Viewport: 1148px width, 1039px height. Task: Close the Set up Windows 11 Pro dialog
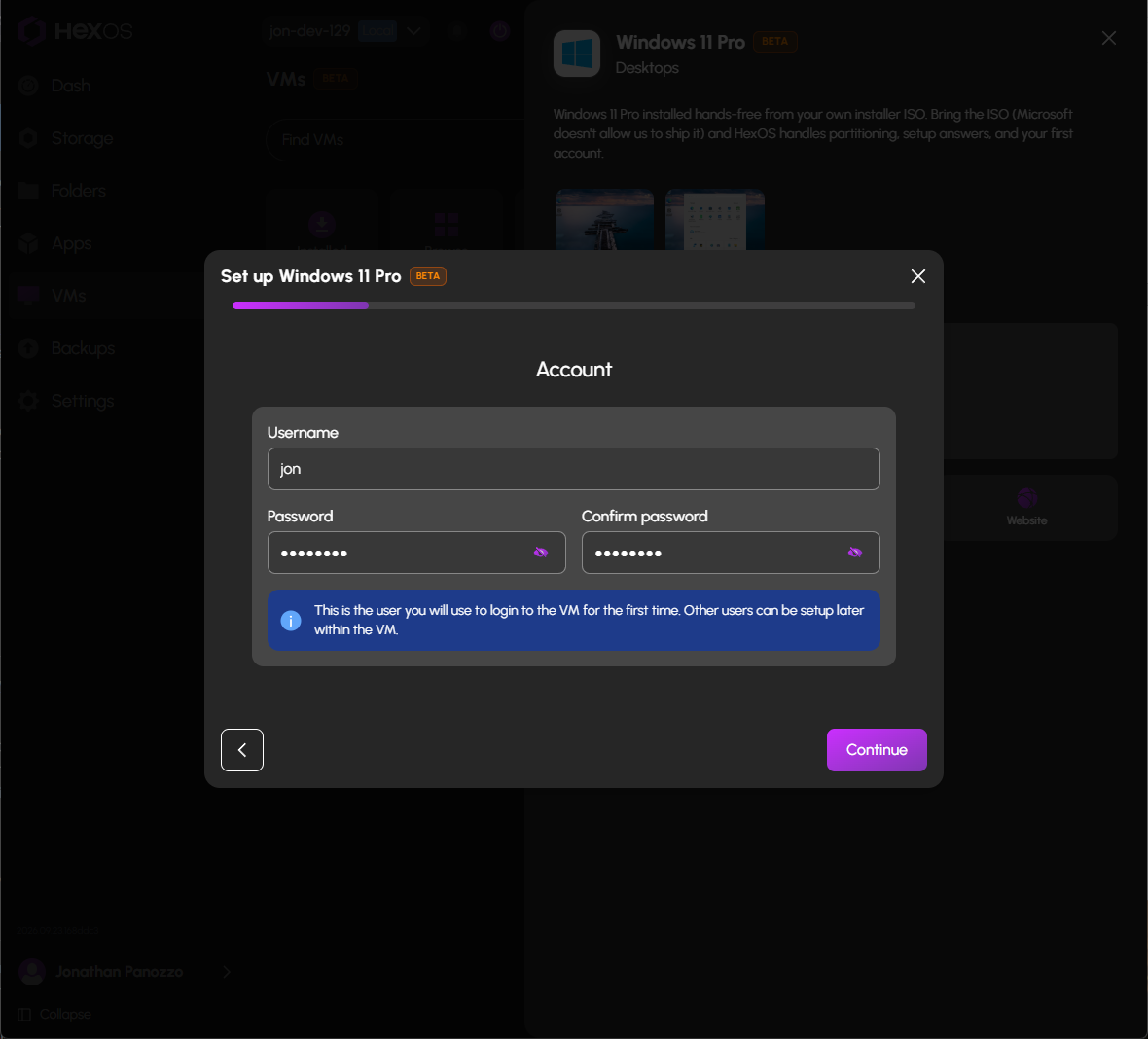(918, 276)
